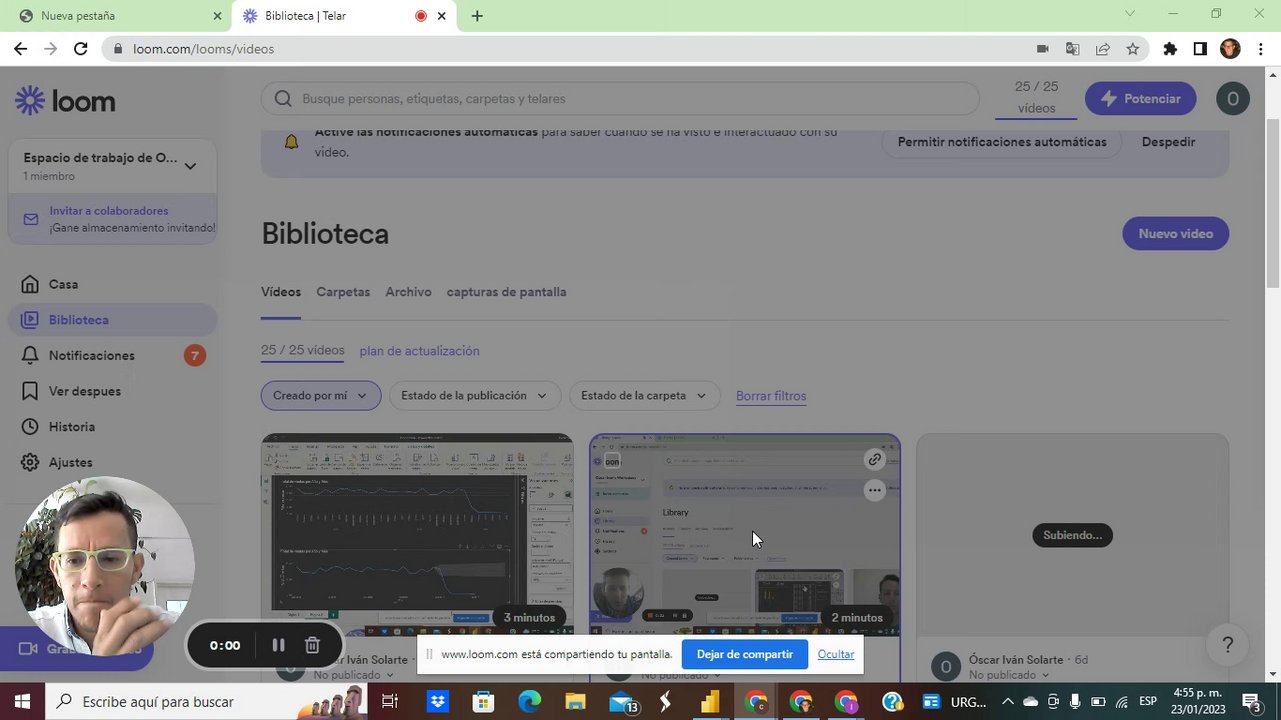This screenshot has width=1281, height=720.
Task: Open the plan de actualización link
Action: coord(419,351)
